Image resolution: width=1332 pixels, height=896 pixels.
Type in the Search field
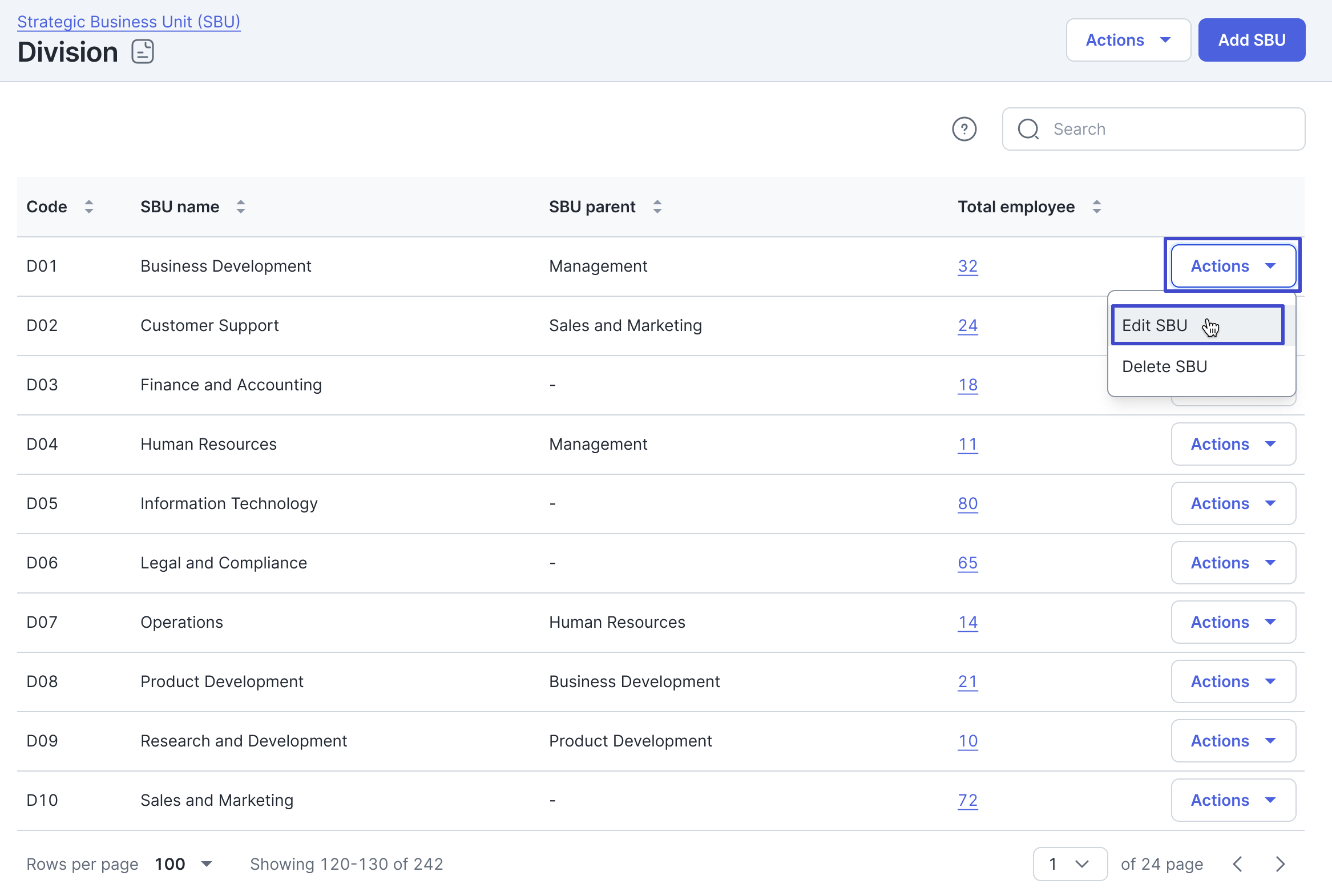coord(1153,129)
